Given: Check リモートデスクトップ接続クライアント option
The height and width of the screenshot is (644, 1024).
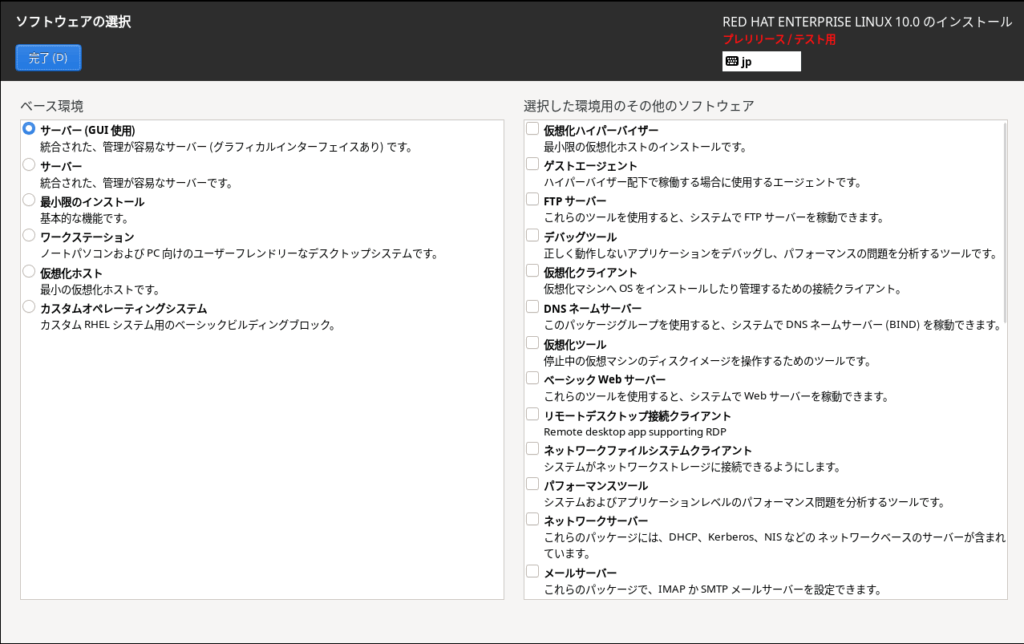Looking at the screenshot, I should (x=532, y=414).
